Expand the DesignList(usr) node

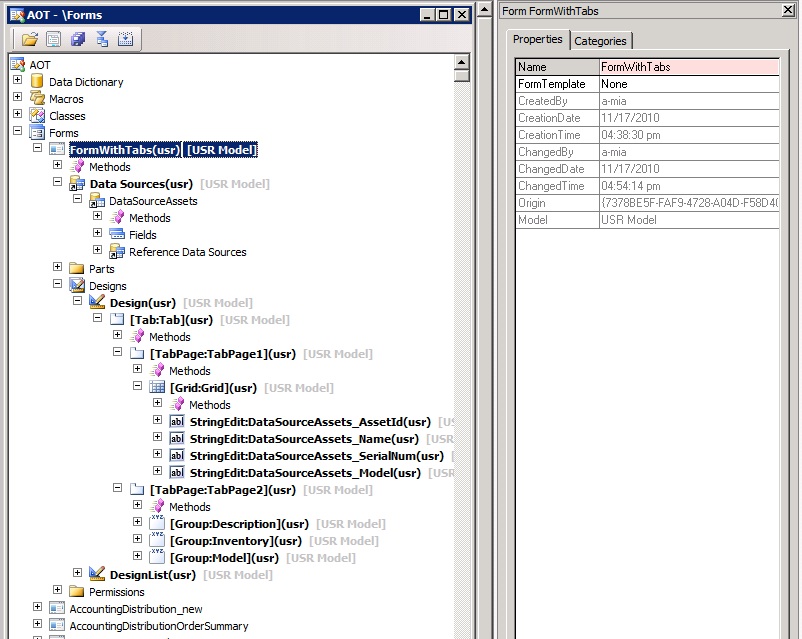coord(77,572)
